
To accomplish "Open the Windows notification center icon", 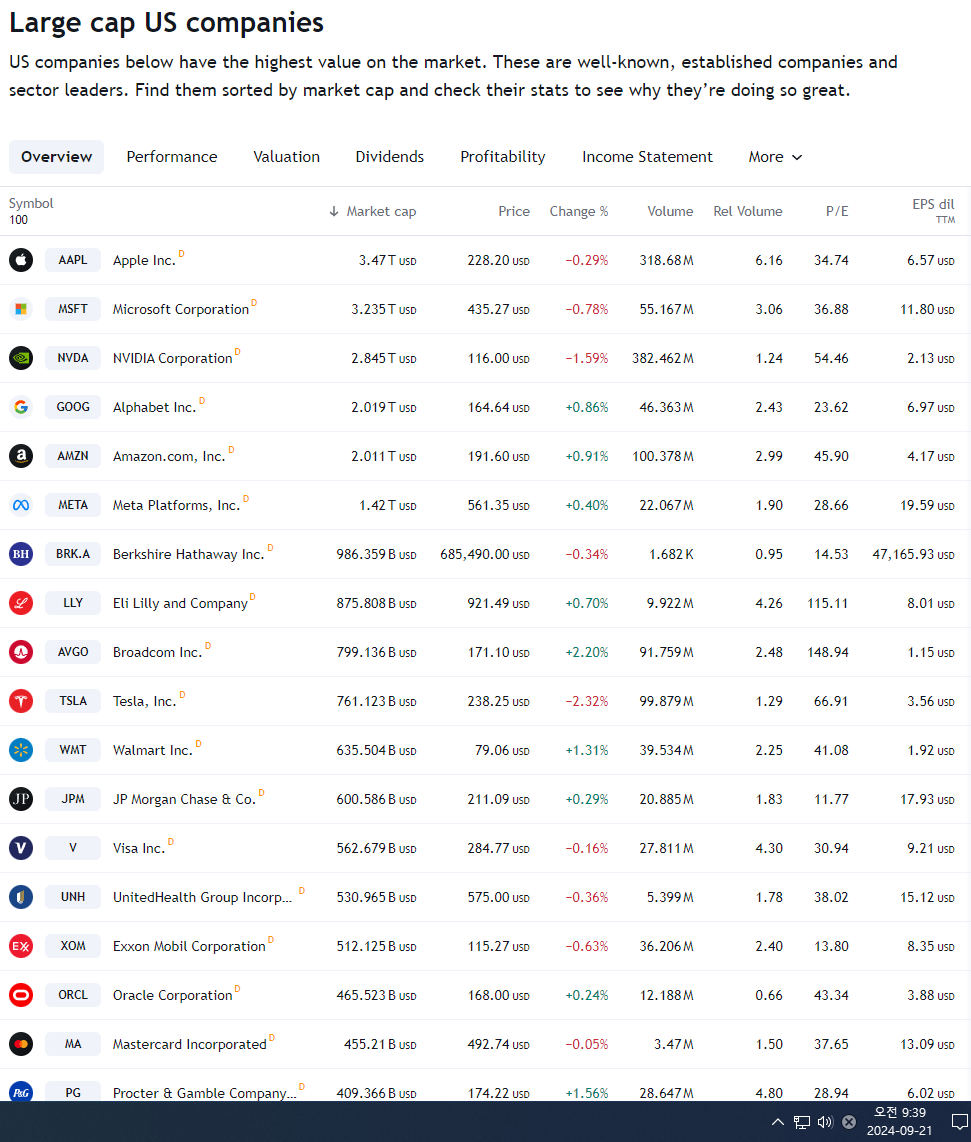I will (960, 1122).
